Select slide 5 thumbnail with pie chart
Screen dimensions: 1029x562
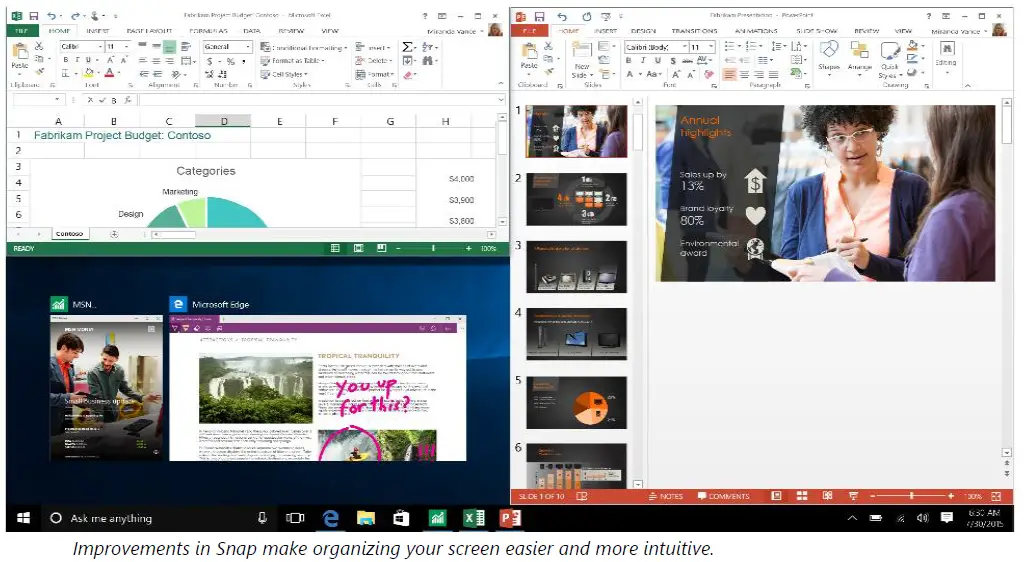[x=576, y=402]
